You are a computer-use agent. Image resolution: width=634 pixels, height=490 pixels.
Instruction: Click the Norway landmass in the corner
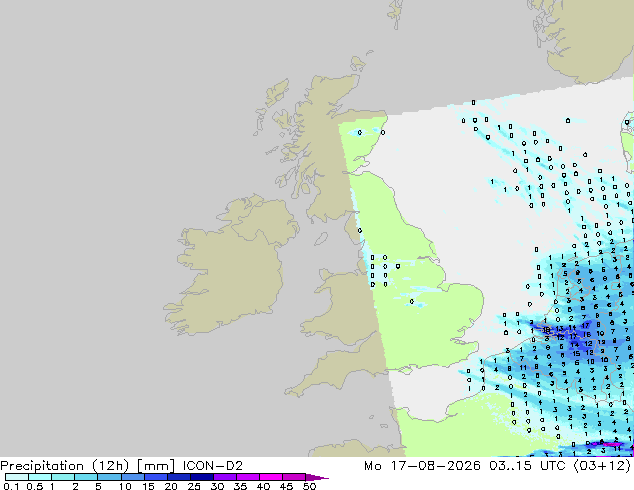(586, 38)
